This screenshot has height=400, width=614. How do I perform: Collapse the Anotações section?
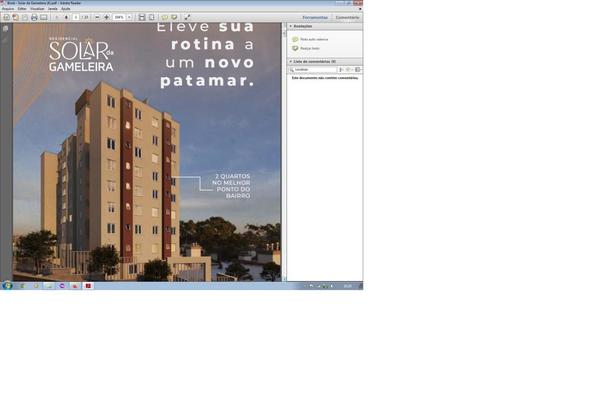[x=289, y=26]
